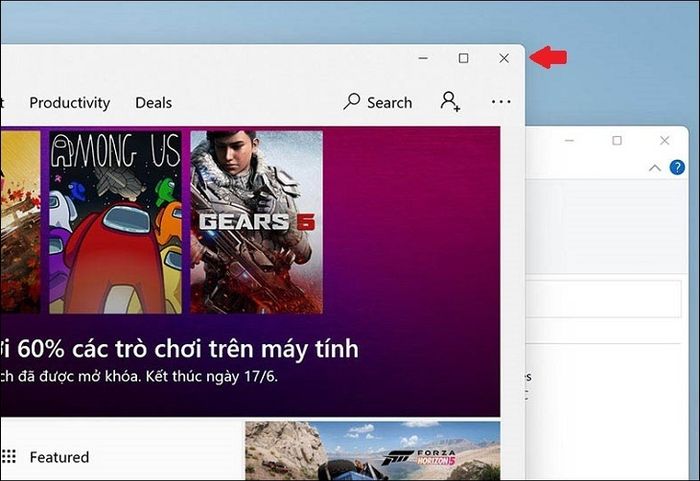The image size is (700, 481).
Task: Switch to the Deals tab
Action: click(x=154, y=103)
